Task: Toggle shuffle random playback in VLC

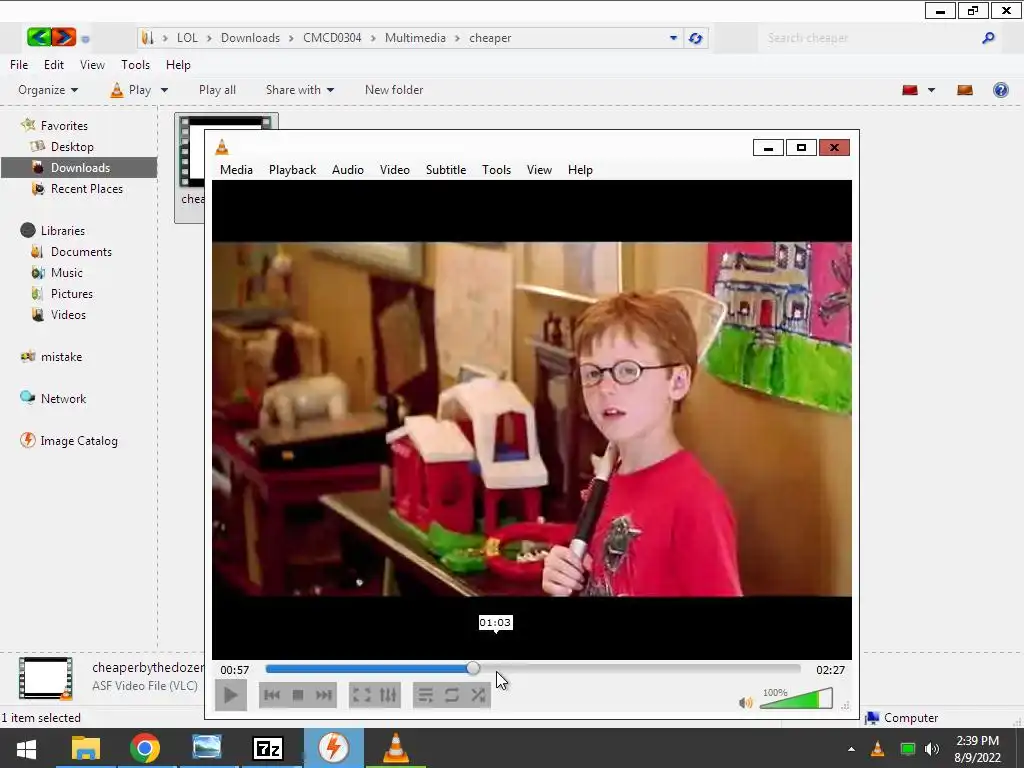Action: [478, 695]
